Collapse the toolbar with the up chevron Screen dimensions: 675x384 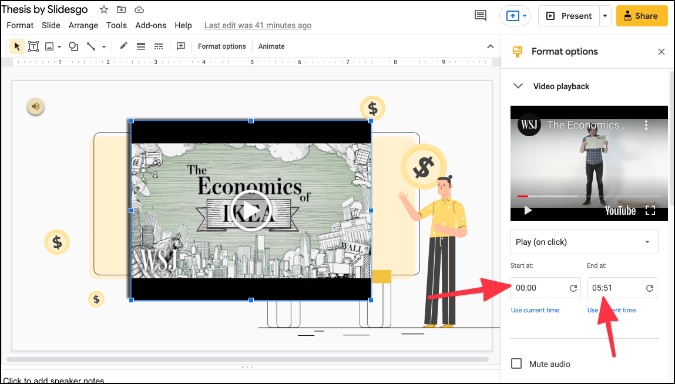tap(490, 46)
